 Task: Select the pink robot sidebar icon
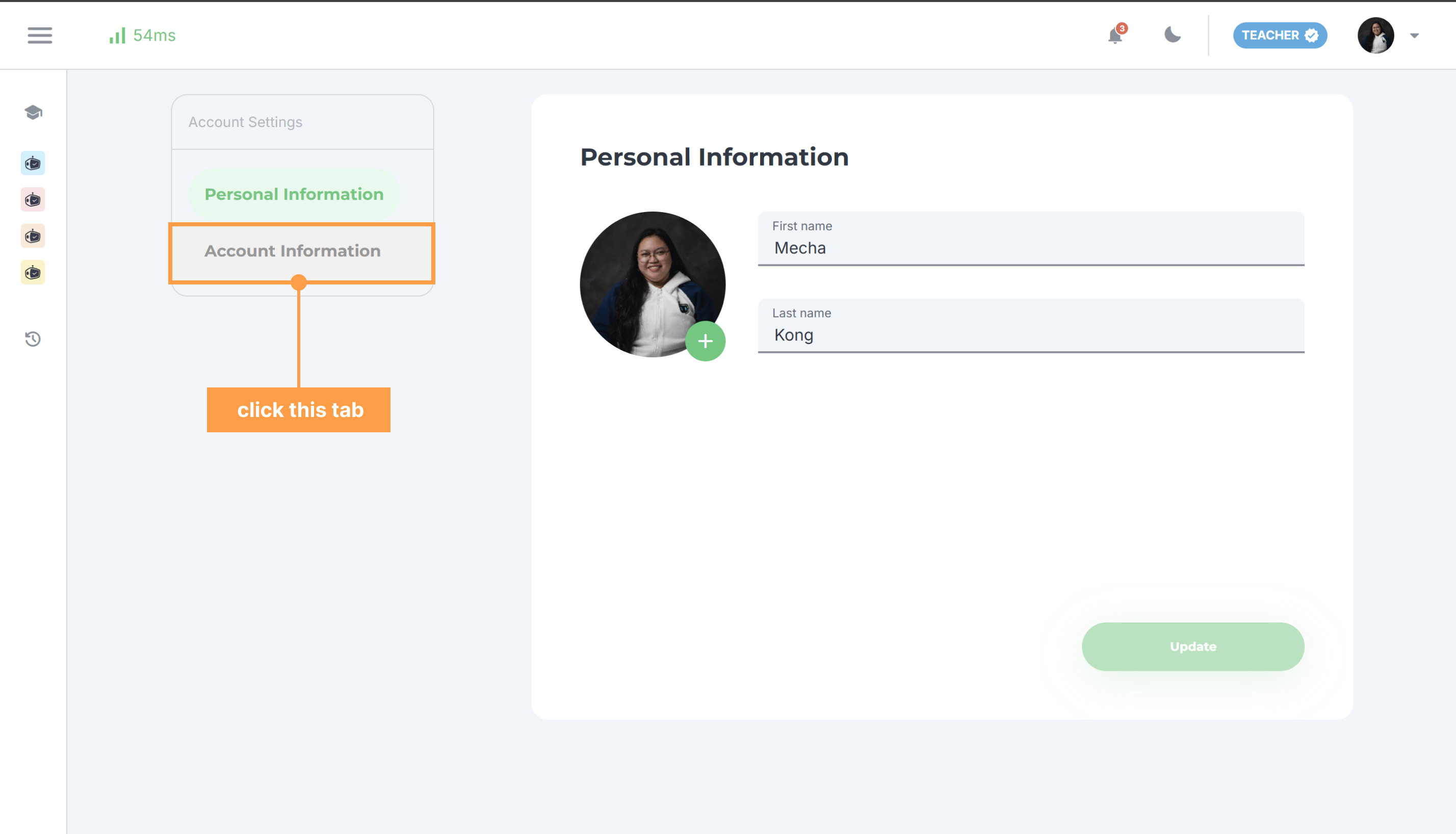pos(33,200)
